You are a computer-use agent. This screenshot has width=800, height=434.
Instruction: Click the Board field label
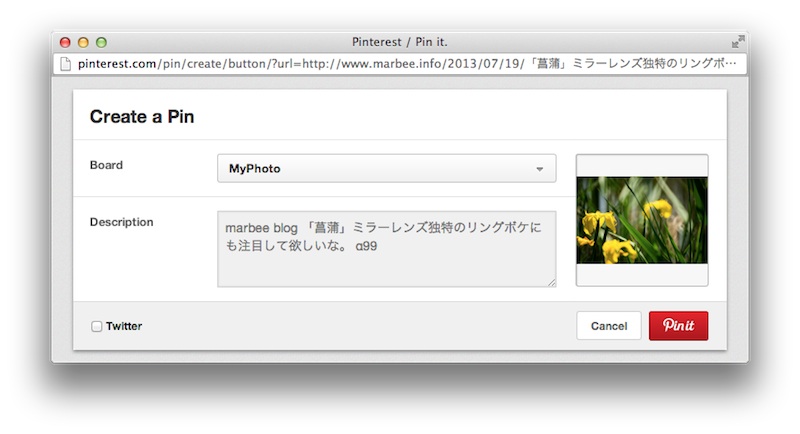coord(106,165)
